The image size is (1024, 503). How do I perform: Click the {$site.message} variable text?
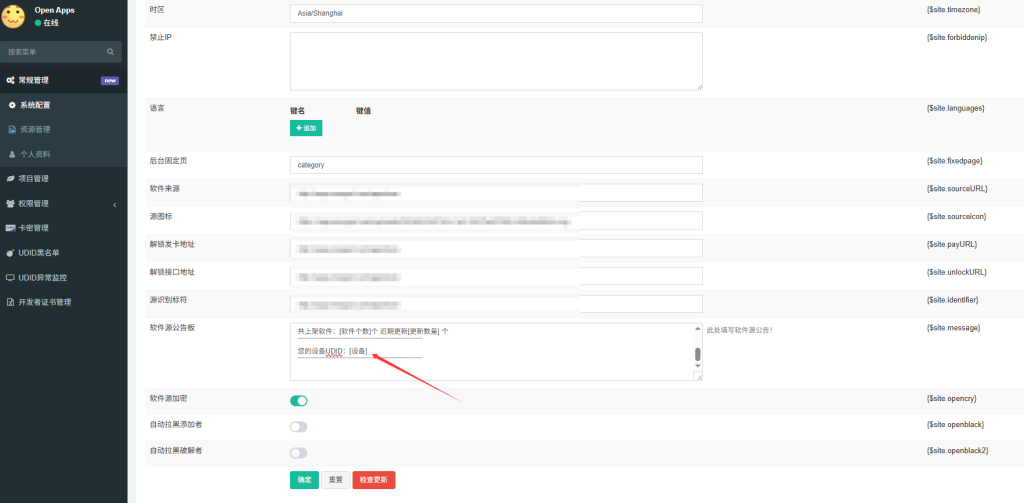(953, 328)
